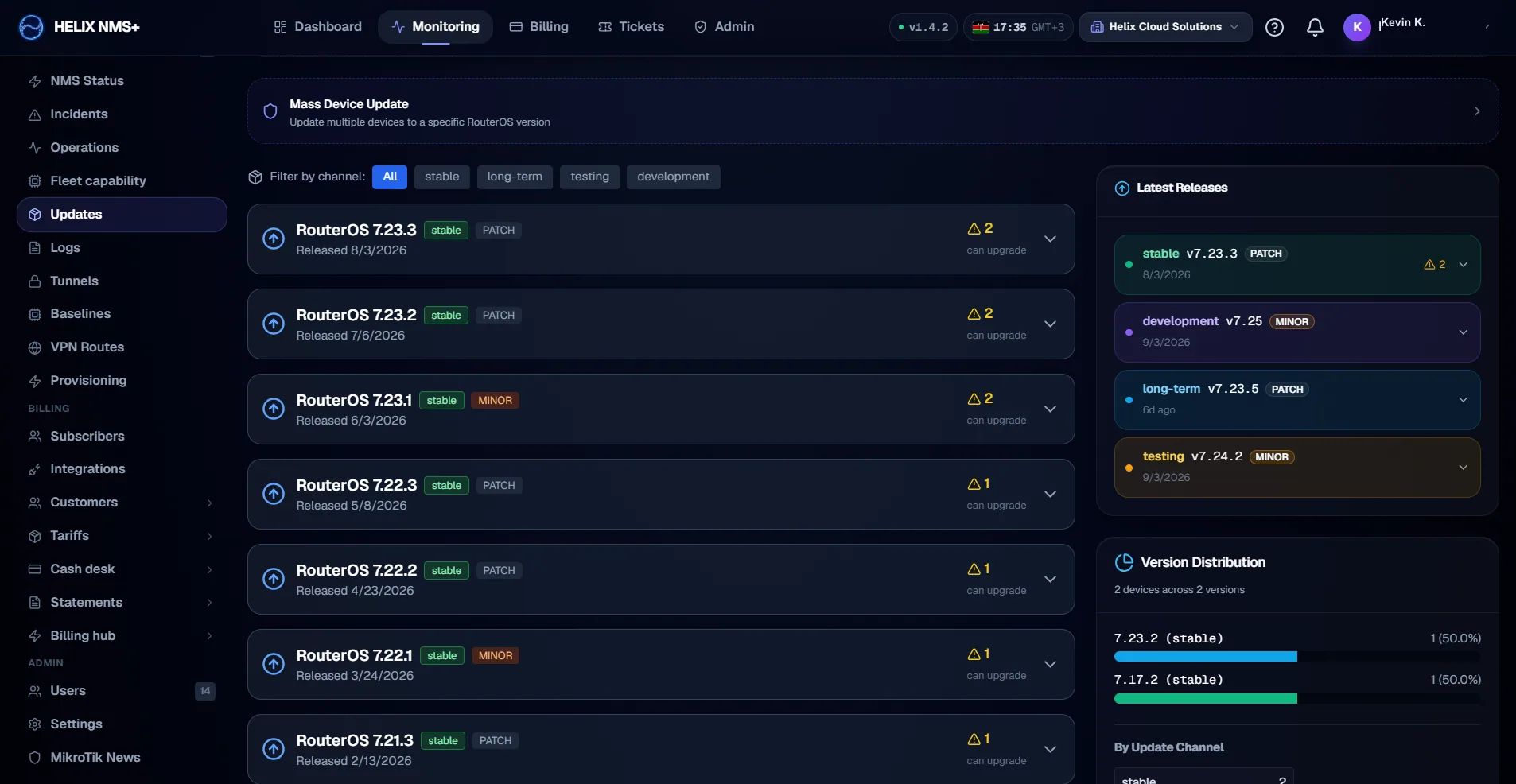Filter updates by development channel
The width and height of the screenshot is (1516, 784).
point(673,177)
